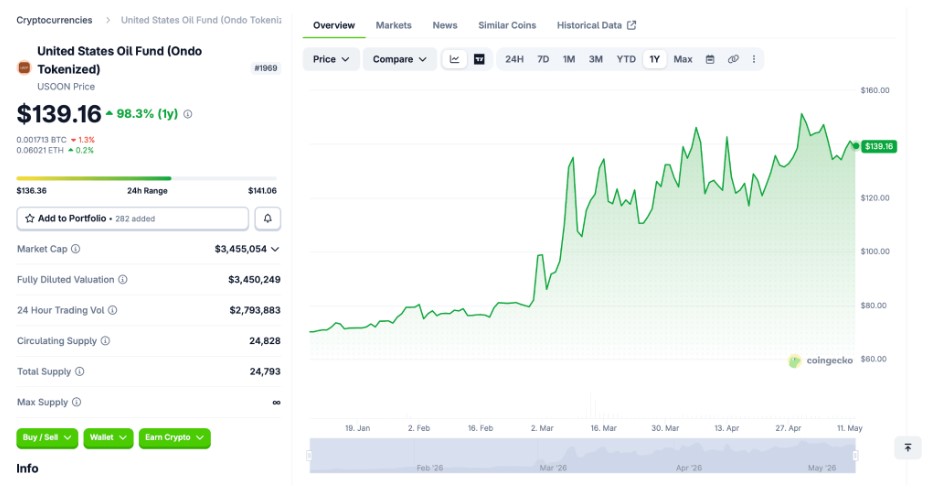The width and height of the screenshot is (934, 495).
Task: Open the chart more options menu
Action: pyautogui.click(x=754, y=59)
